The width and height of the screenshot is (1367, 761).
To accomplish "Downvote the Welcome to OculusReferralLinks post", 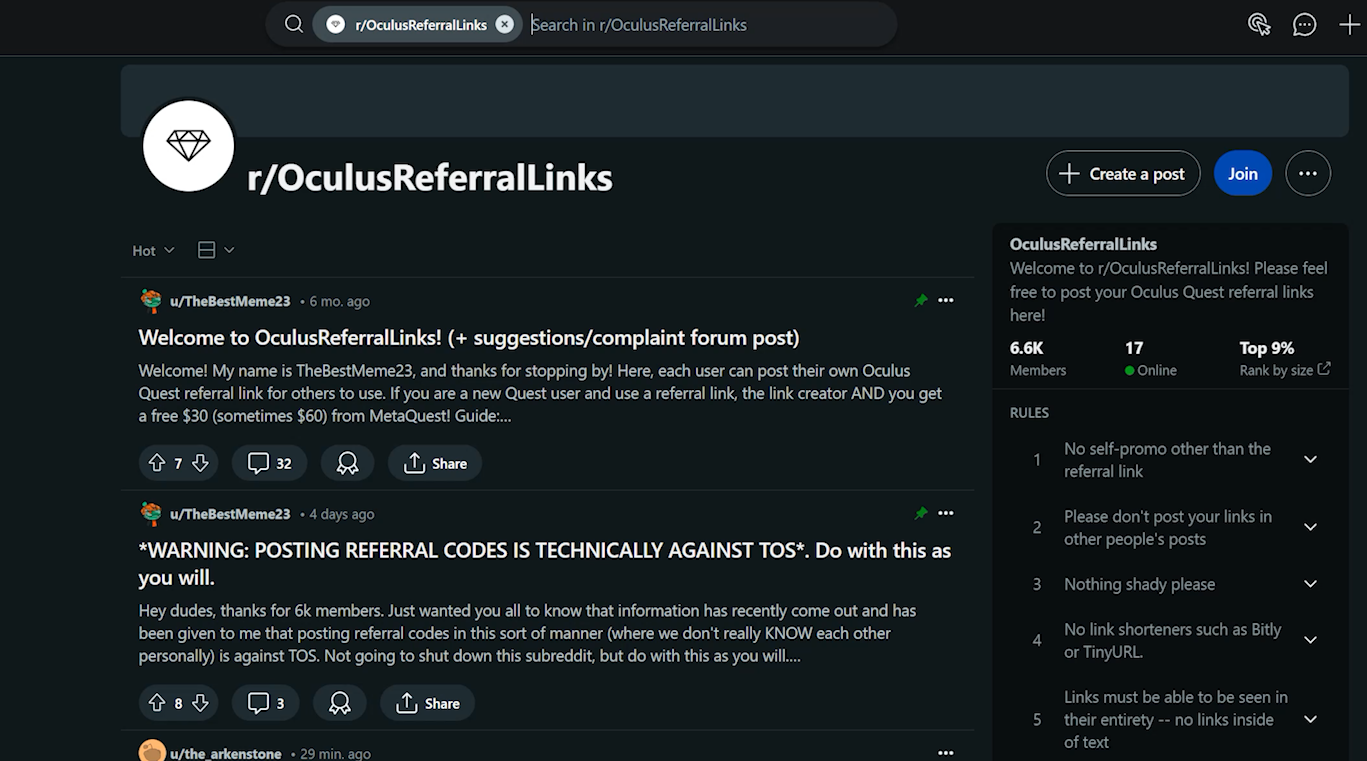I will click(x=200, y=463).
